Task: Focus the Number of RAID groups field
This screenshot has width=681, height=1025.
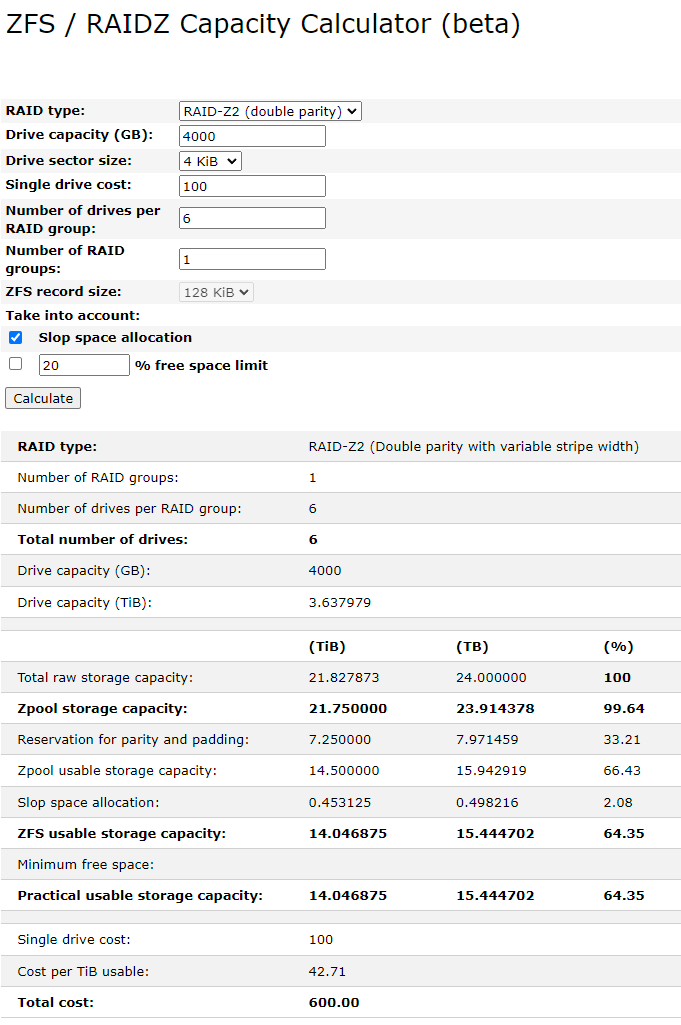Action: 252,260
